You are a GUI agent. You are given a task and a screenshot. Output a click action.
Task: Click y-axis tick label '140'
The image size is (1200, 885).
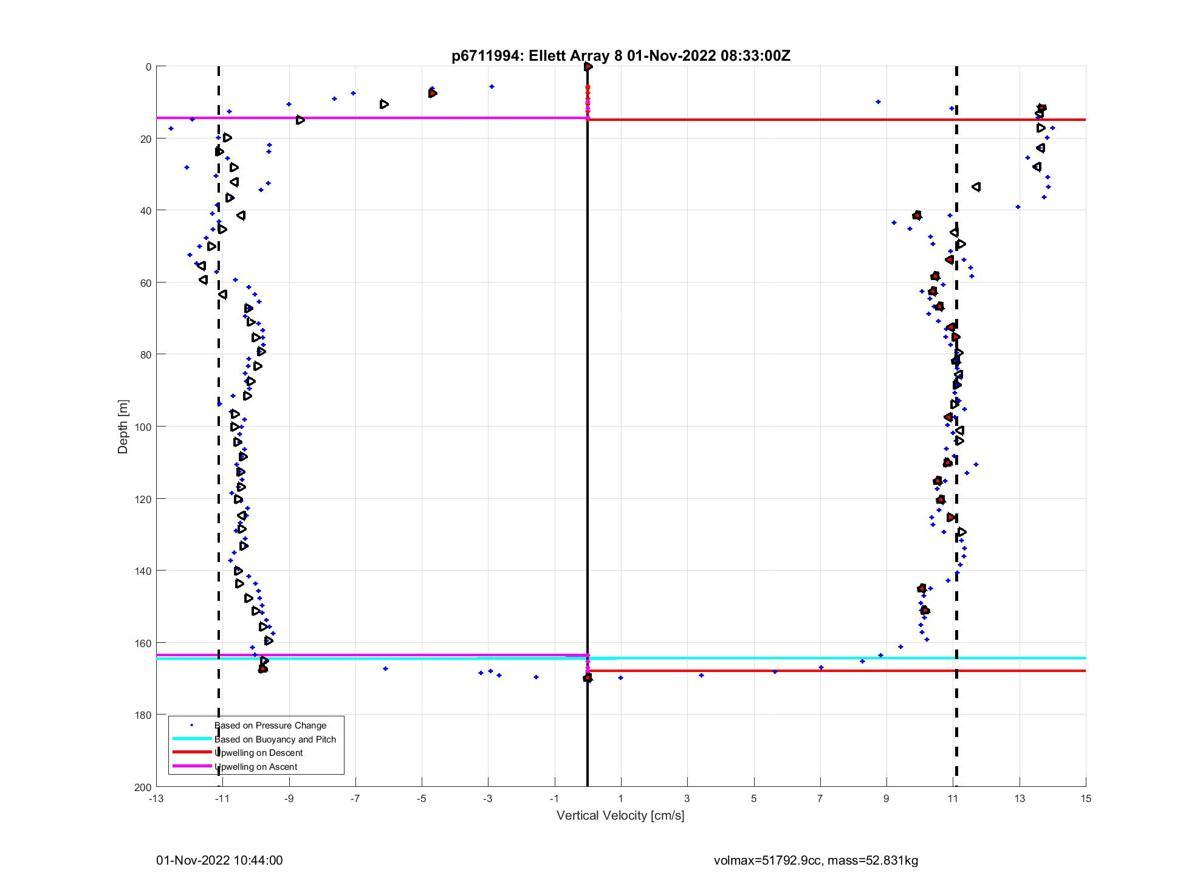[142, 571]
